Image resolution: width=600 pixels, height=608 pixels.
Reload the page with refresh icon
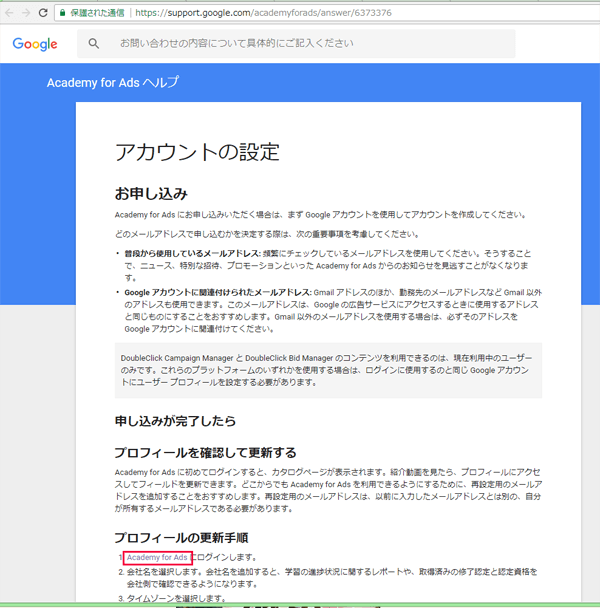43,13
